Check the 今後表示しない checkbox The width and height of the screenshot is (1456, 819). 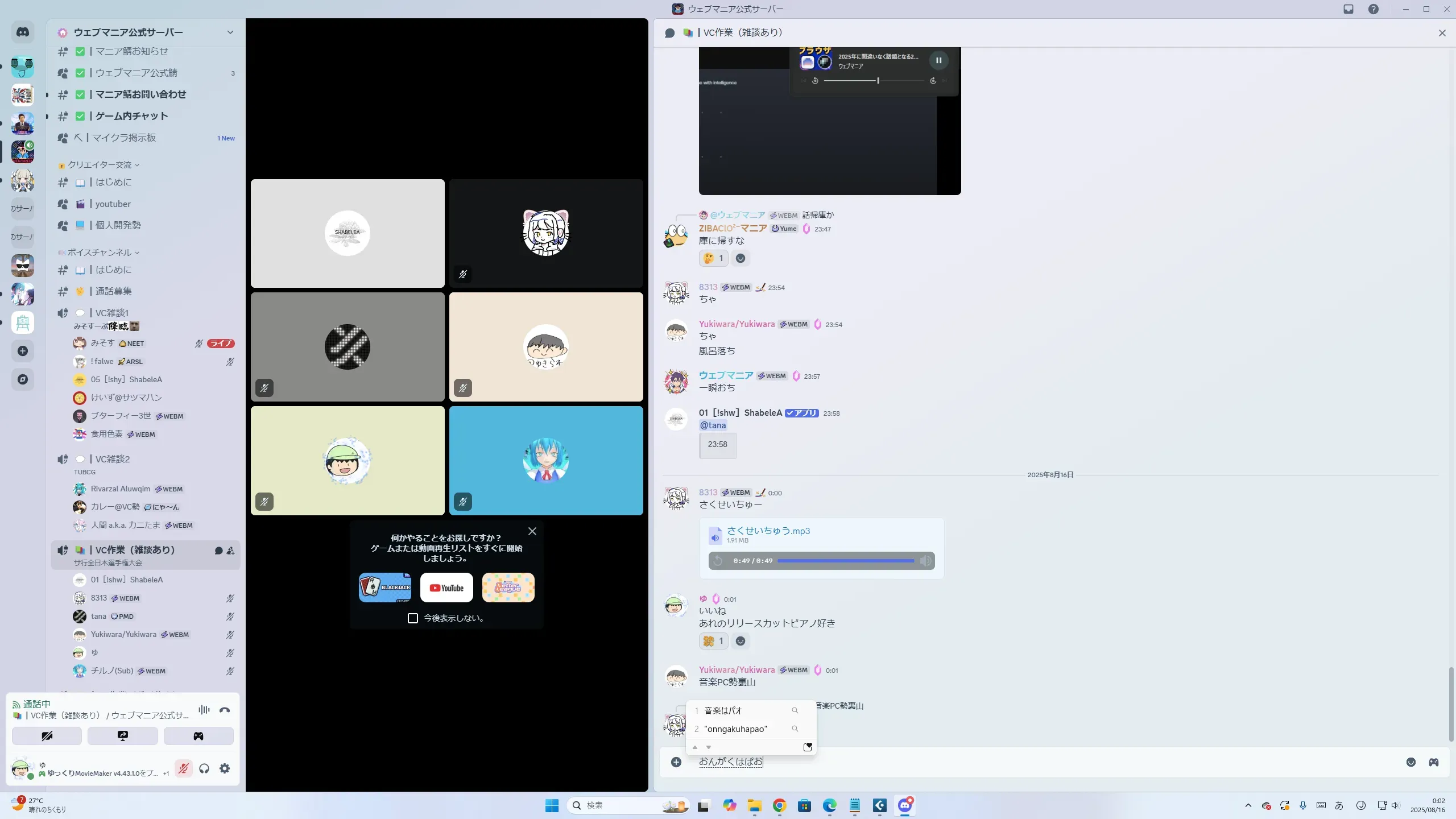pos(413,618)
